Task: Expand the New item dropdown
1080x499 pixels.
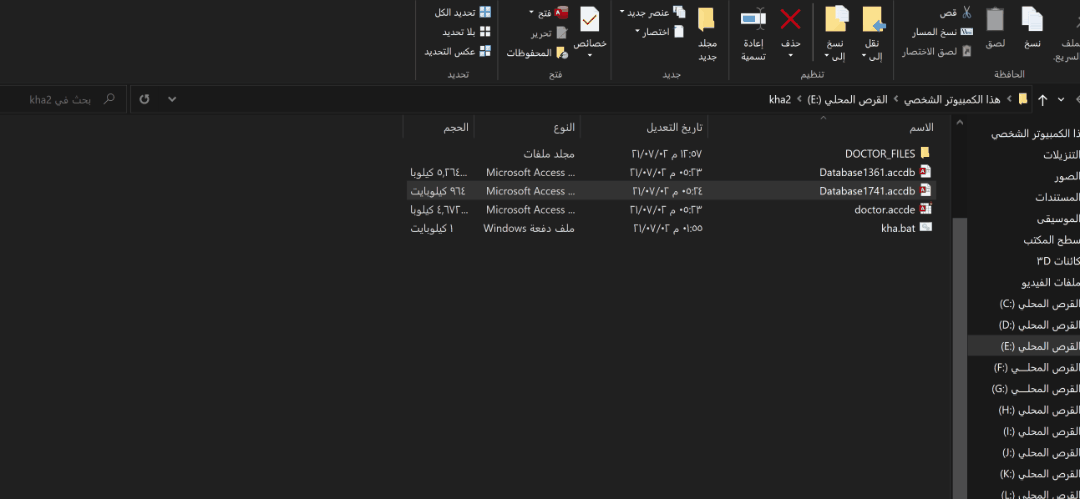Action: click(622, 12)
